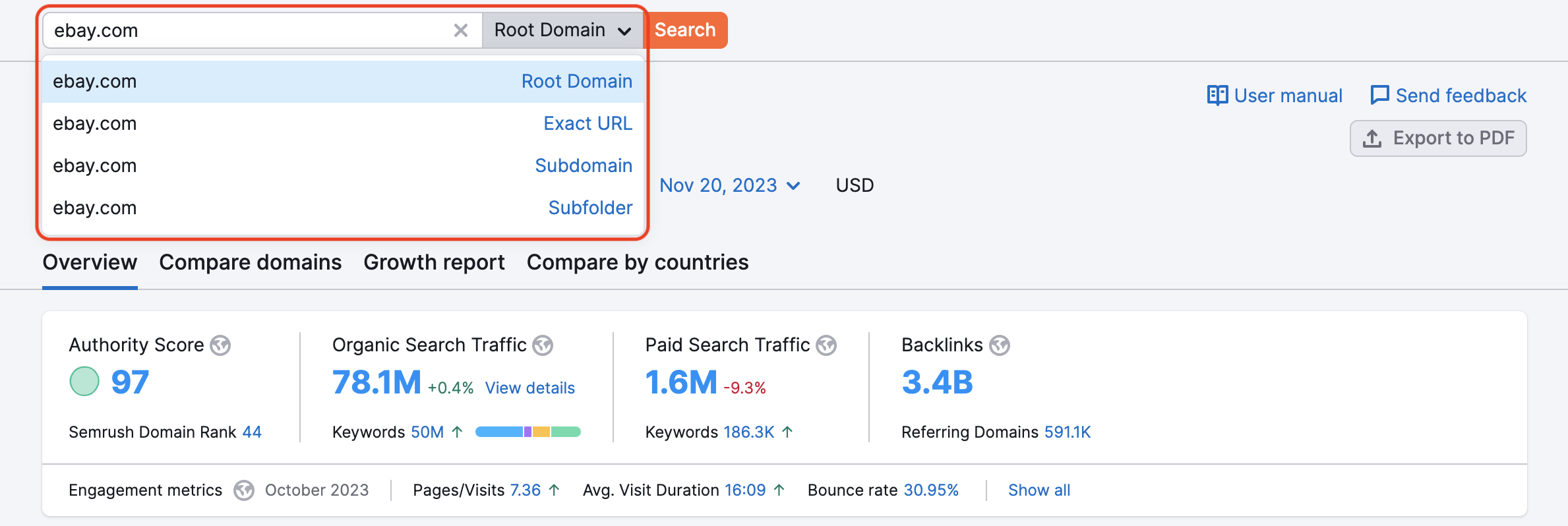
Task: Open Pages/Visits 7.36 value
Action: (526, 490)
